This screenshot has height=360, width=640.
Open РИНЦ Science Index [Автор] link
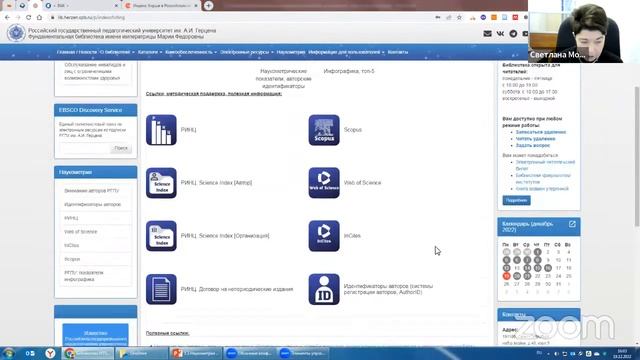(216, 183)
